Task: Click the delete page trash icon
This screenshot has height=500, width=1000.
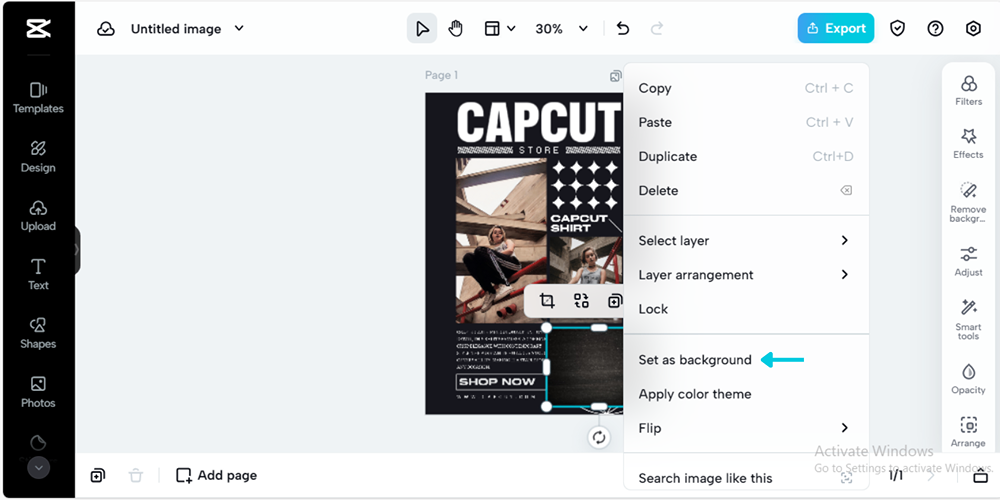Action: (135, 475)
